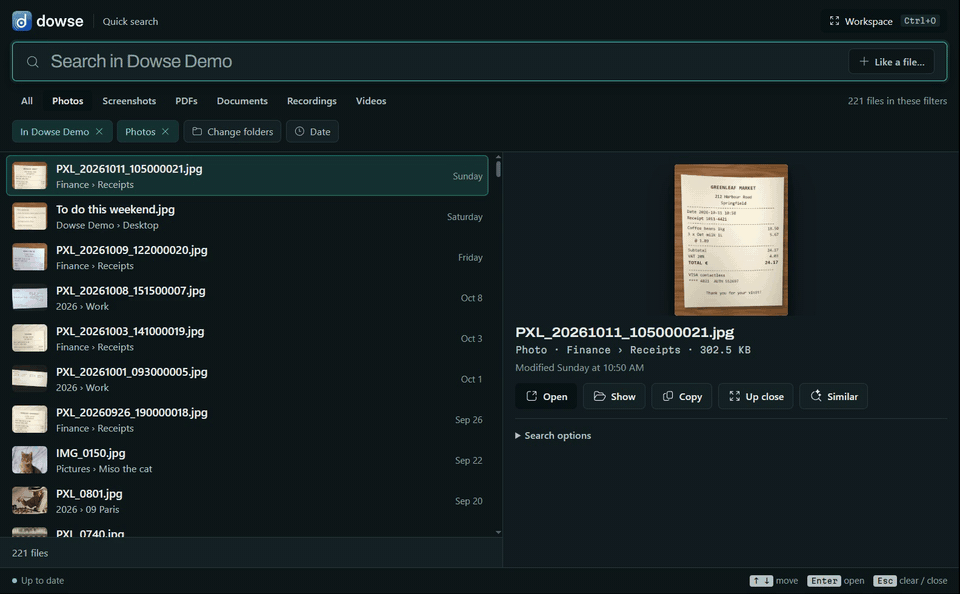Switch to the All tab
Viewport: 960px width, 594px height.
tap(27, 101)
